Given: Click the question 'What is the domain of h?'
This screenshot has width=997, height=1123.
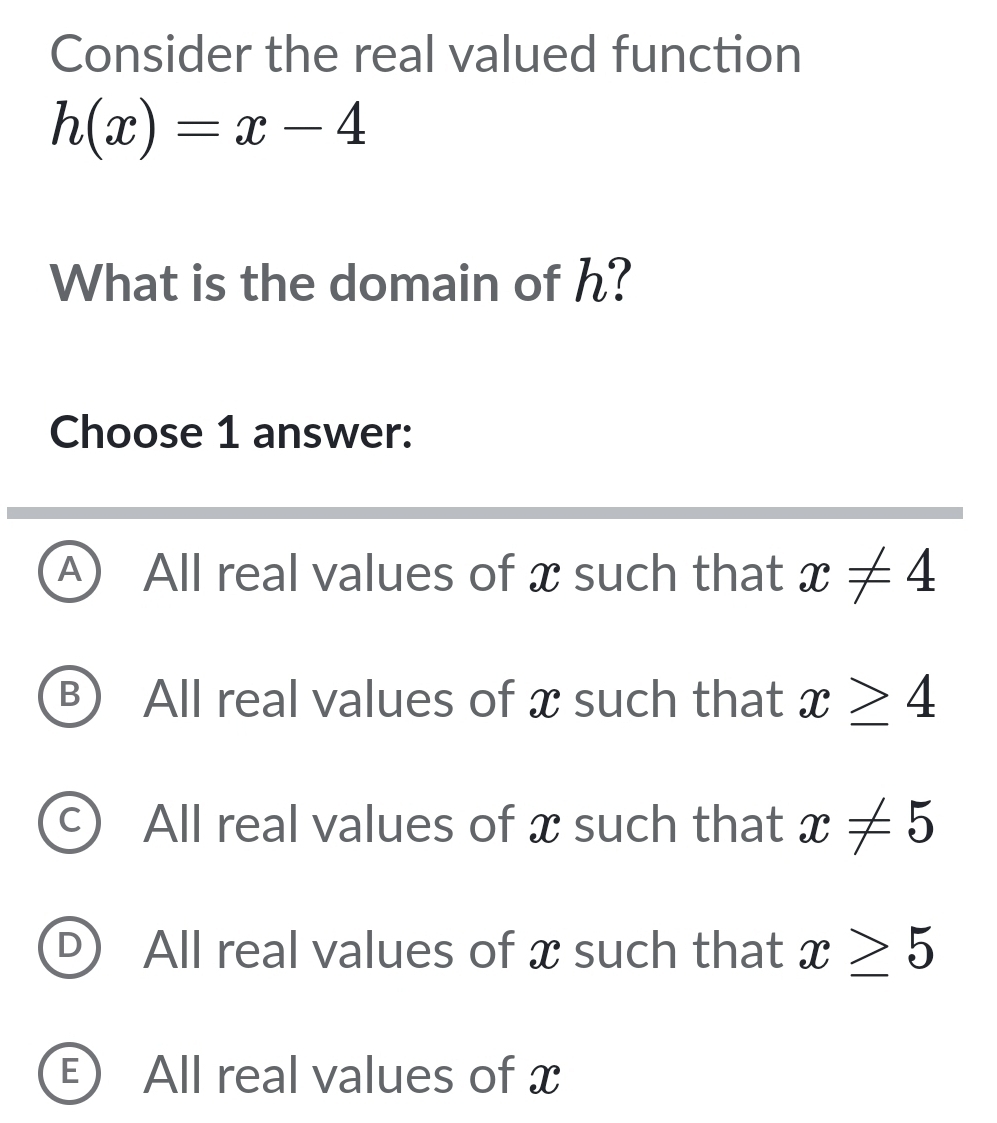Looking at the screenshot, I should click(x=338, y=283).
